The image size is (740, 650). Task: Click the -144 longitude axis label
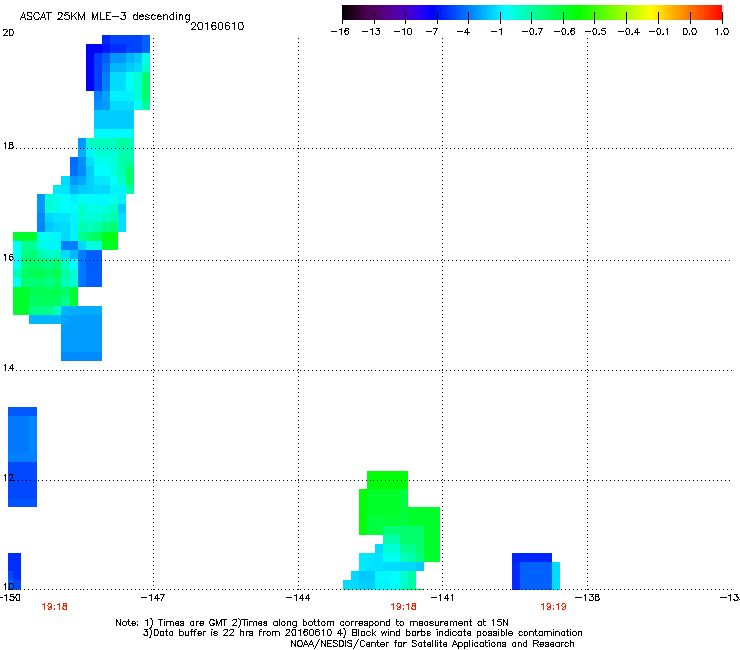point(298,598)
